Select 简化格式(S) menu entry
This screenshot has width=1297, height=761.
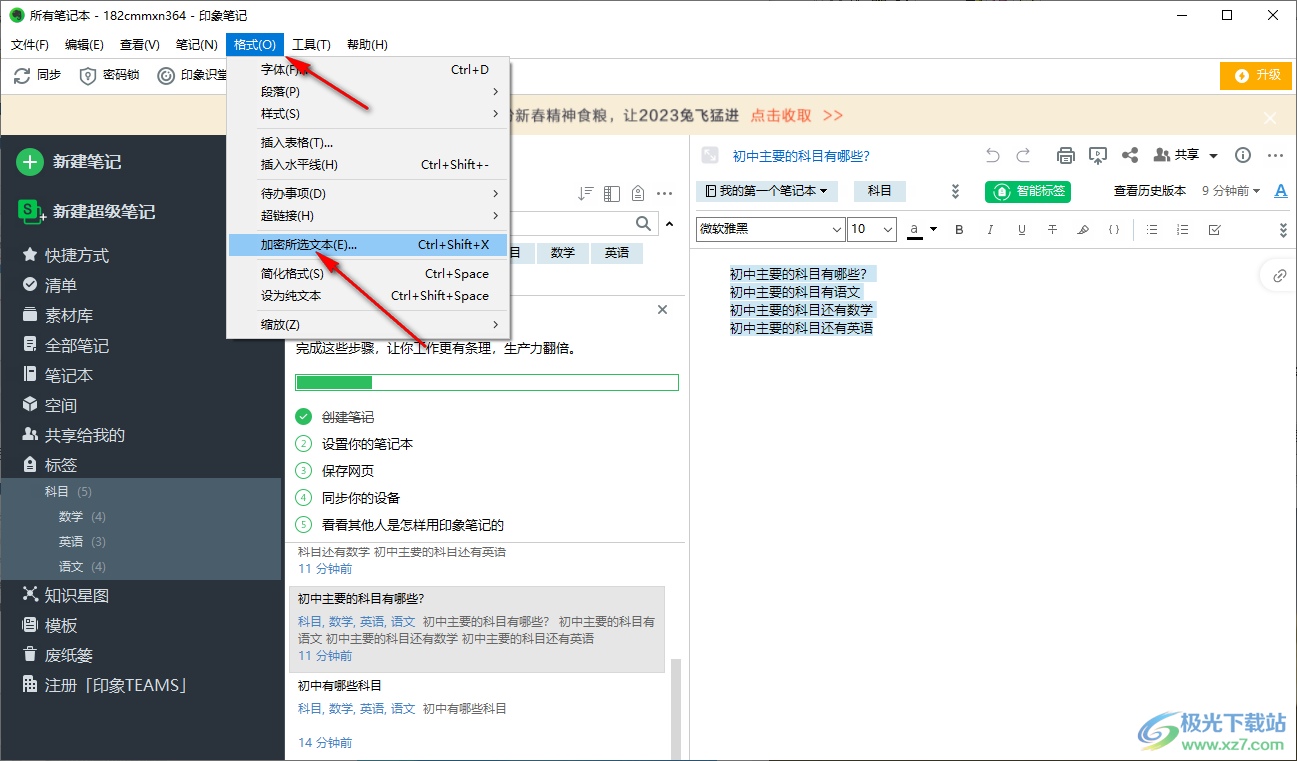point(368,274)
